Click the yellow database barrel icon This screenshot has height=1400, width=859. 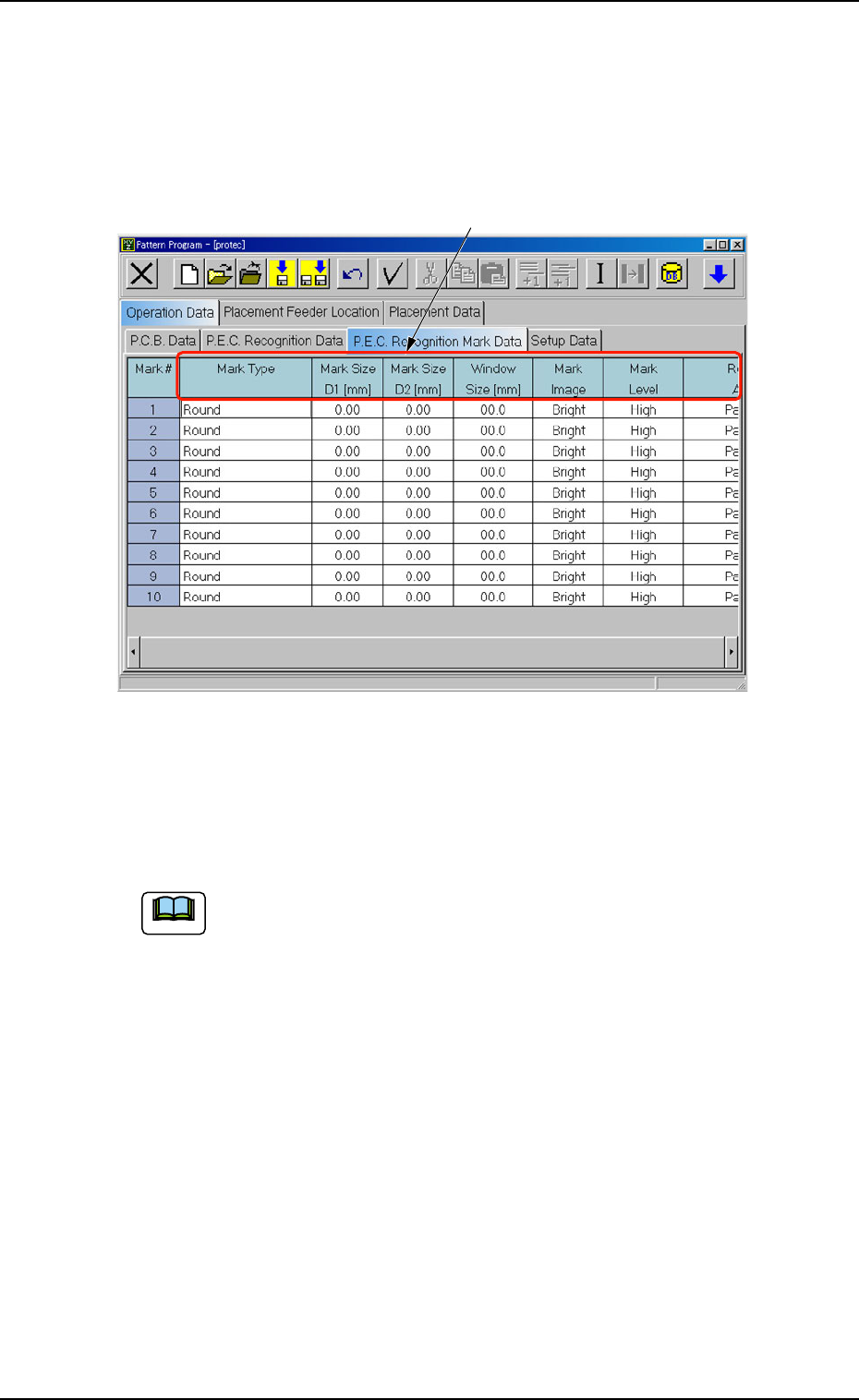click(672, 274)
